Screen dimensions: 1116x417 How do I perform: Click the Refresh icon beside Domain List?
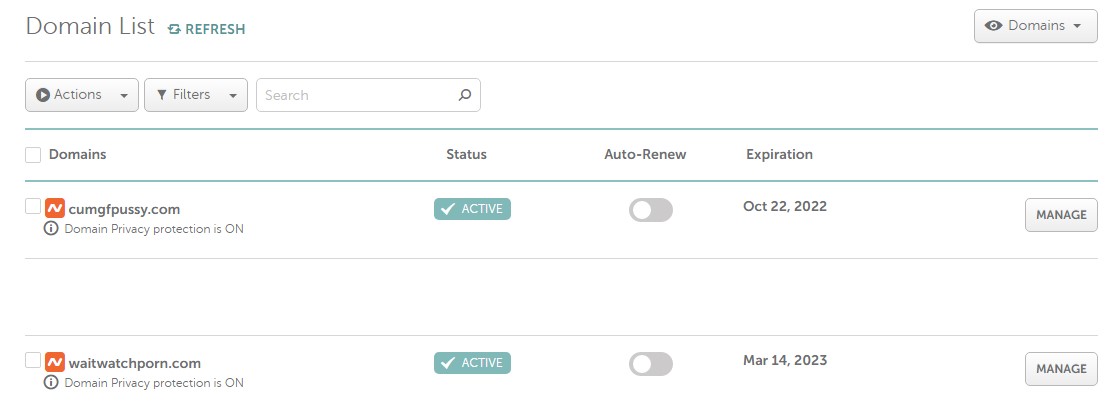pos(174,29)
